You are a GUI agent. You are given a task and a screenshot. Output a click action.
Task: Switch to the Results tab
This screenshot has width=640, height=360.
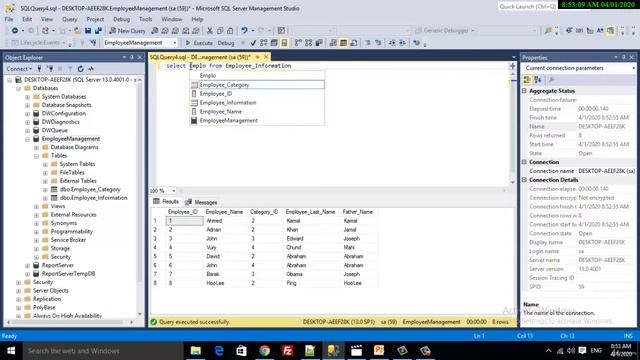pyautogui.click(x=167, y=202)
